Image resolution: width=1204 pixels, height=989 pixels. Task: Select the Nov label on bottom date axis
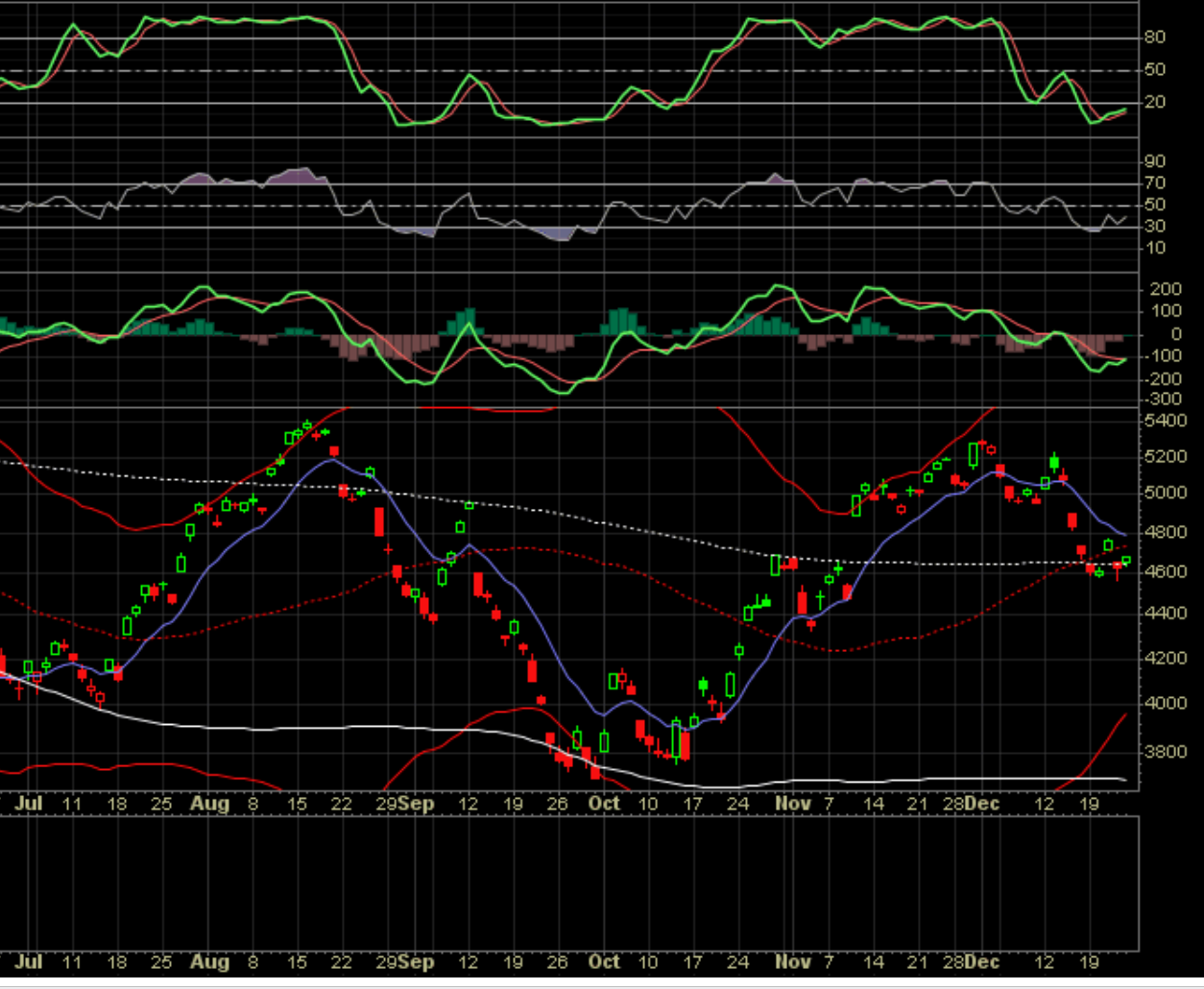[x=793, y=961]
